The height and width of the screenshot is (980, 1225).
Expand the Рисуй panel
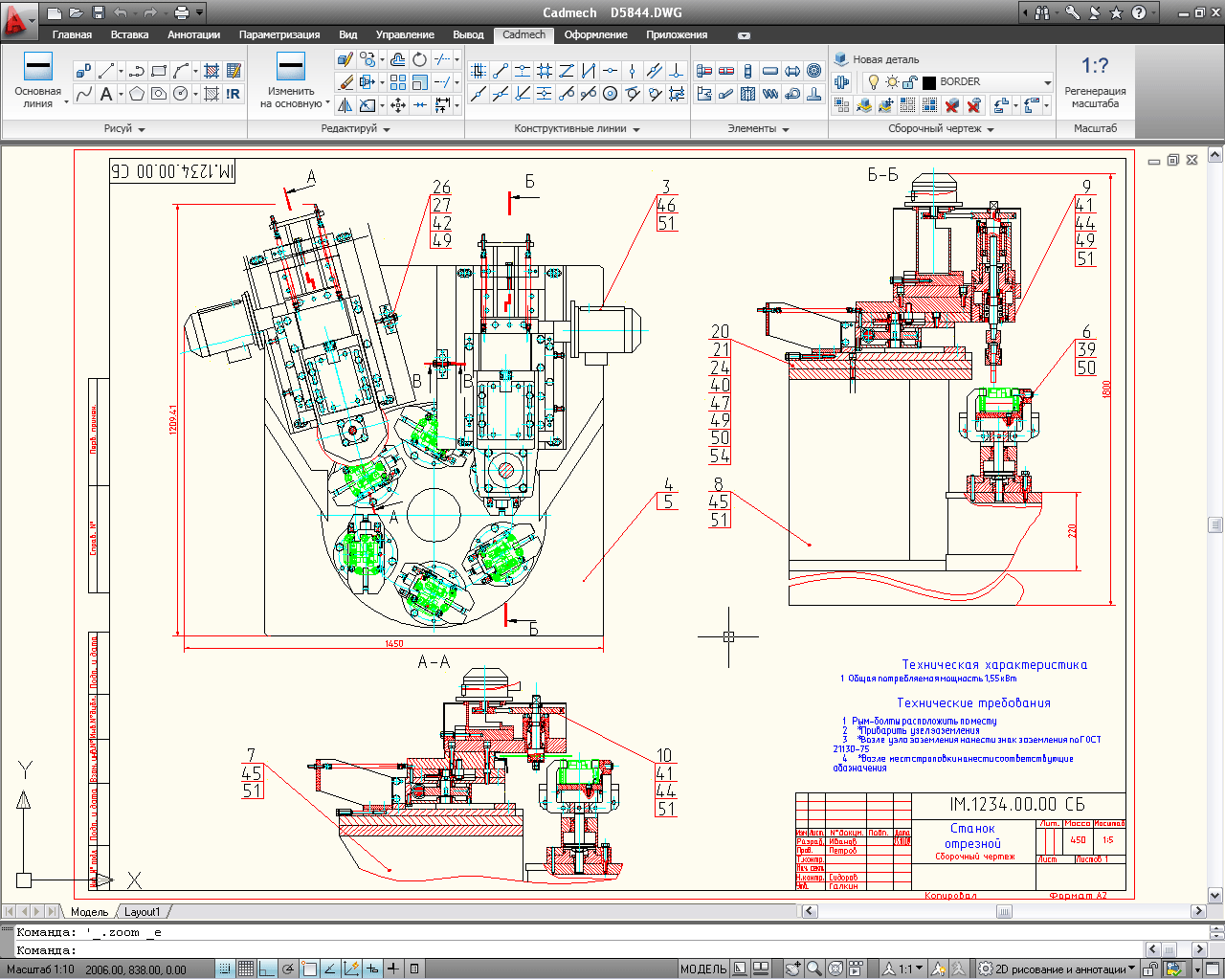coord(124,128)
